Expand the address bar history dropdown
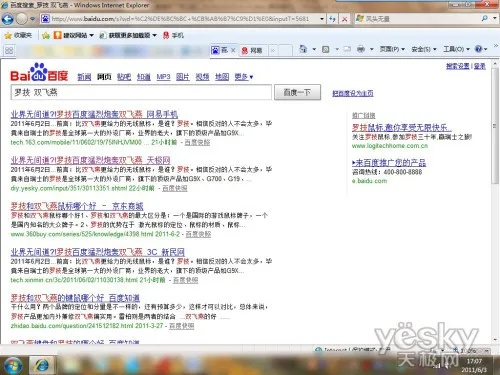Screen dimensions: 500x375 click(x=322, y=19)
